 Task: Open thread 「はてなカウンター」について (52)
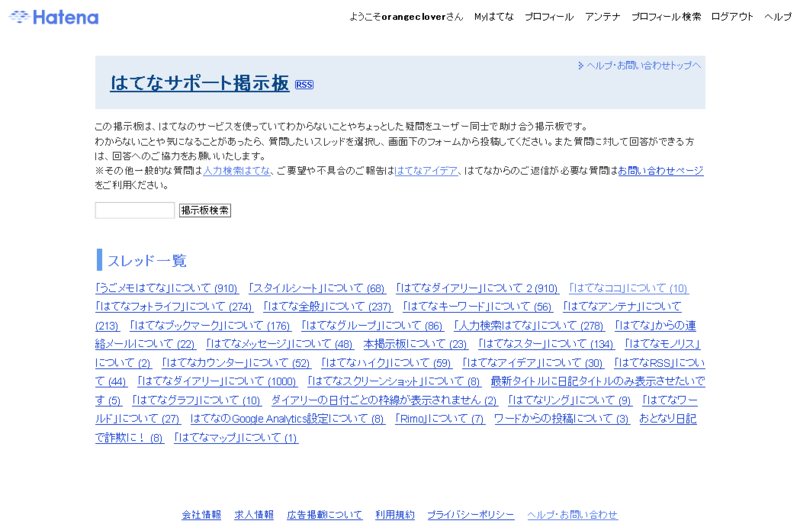(x=236, y=363)
